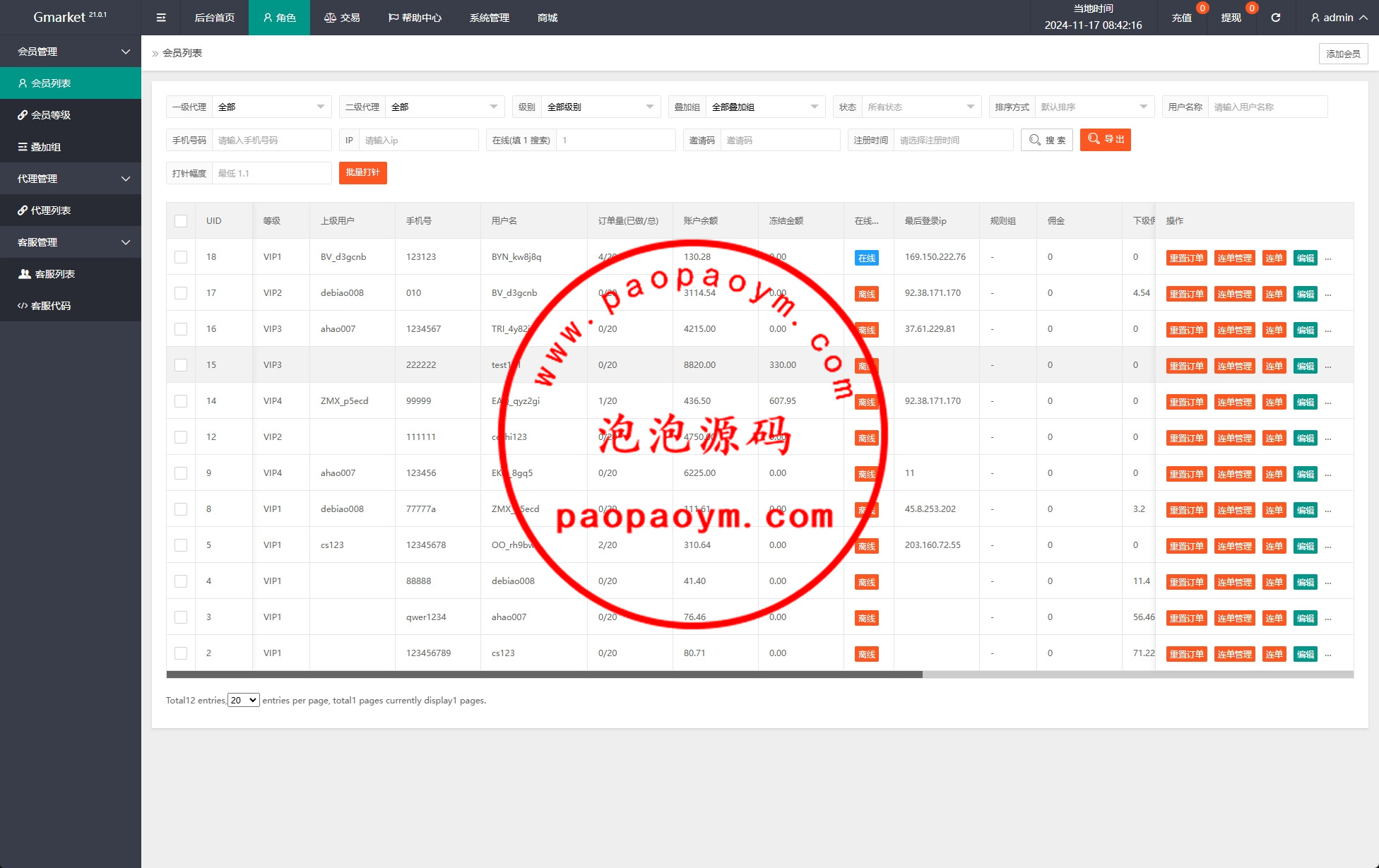This screenshot has width=1379, height=868.
Task: Click 重置订单 for UID 5 row
Action: (x=1186, y=546)
